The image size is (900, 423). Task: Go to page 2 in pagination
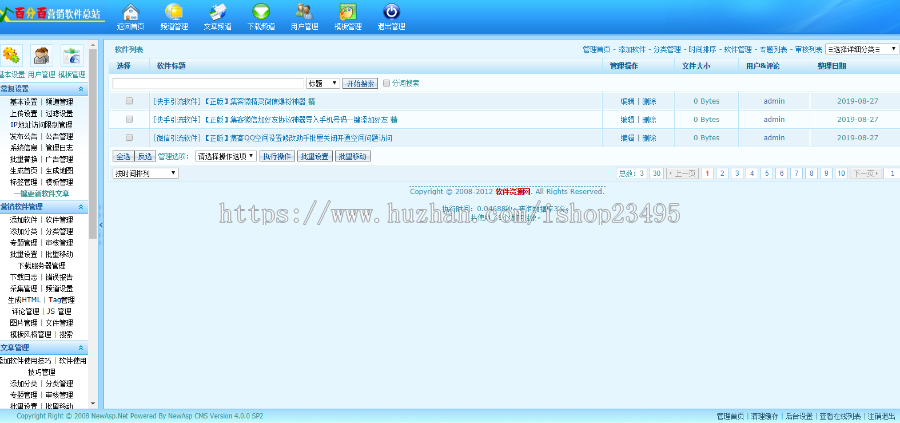click(x=723, y=173)
